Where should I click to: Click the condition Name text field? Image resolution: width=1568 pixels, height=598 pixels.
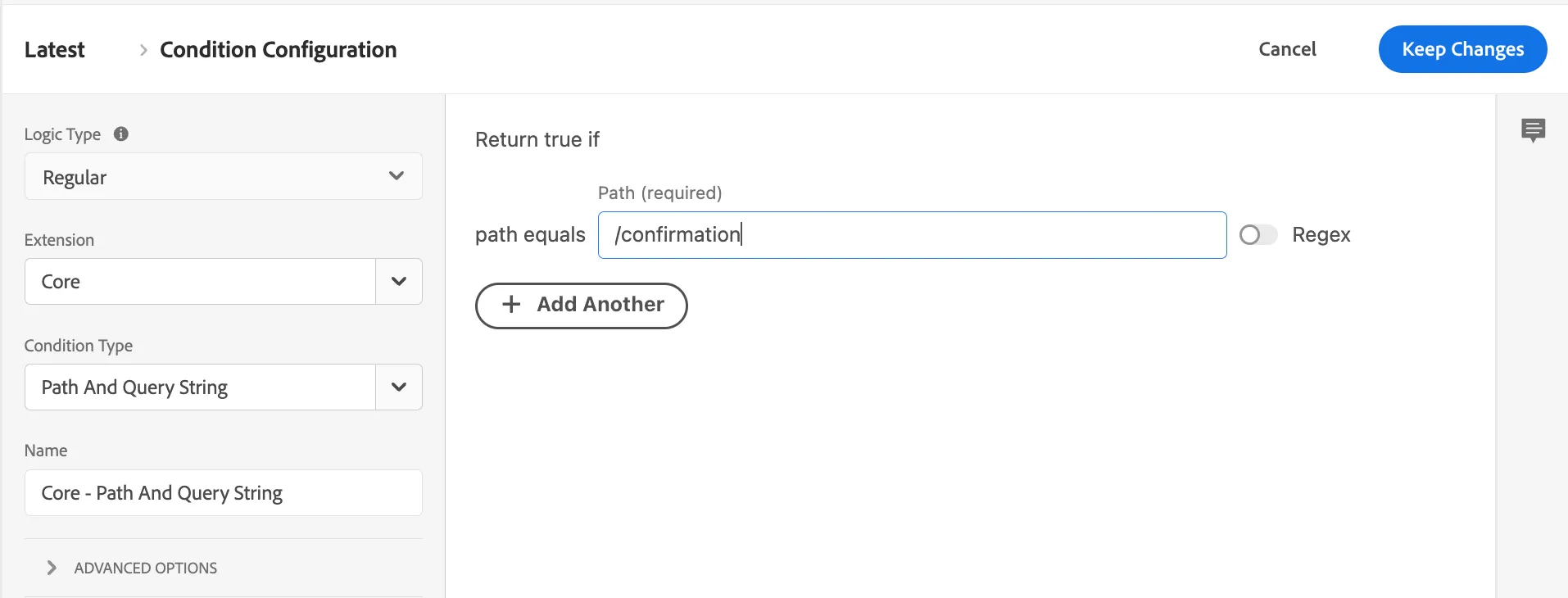[223, 493]
